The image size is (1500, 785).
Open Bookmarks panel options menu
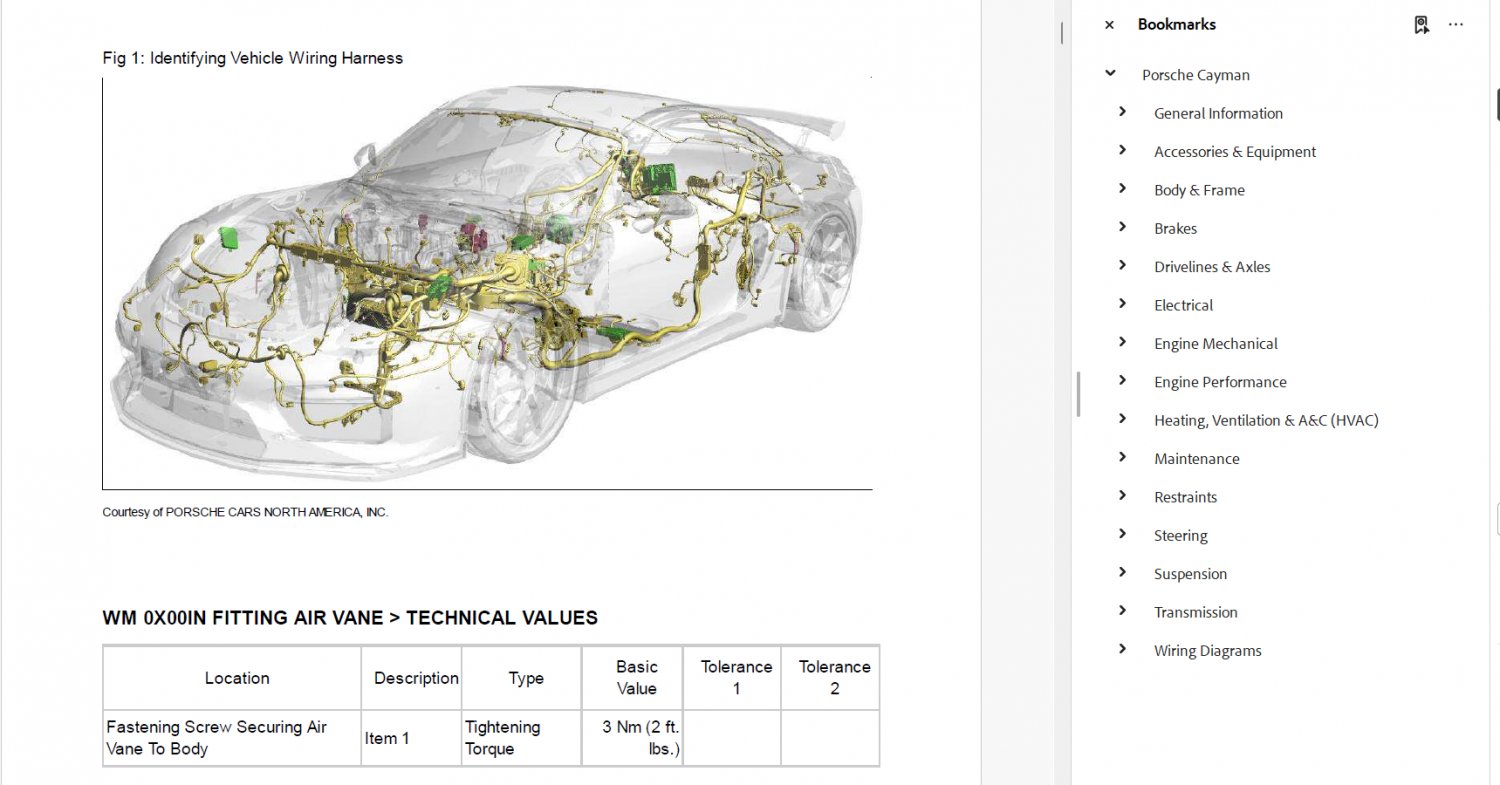coord(1456,25)
